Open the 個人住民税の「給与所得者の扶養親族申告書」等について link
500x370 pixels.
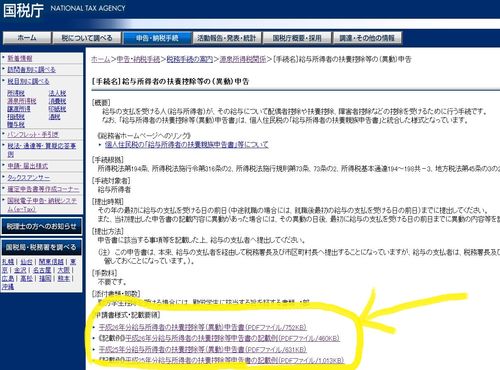pyautogui.click(x=187, y=145)
